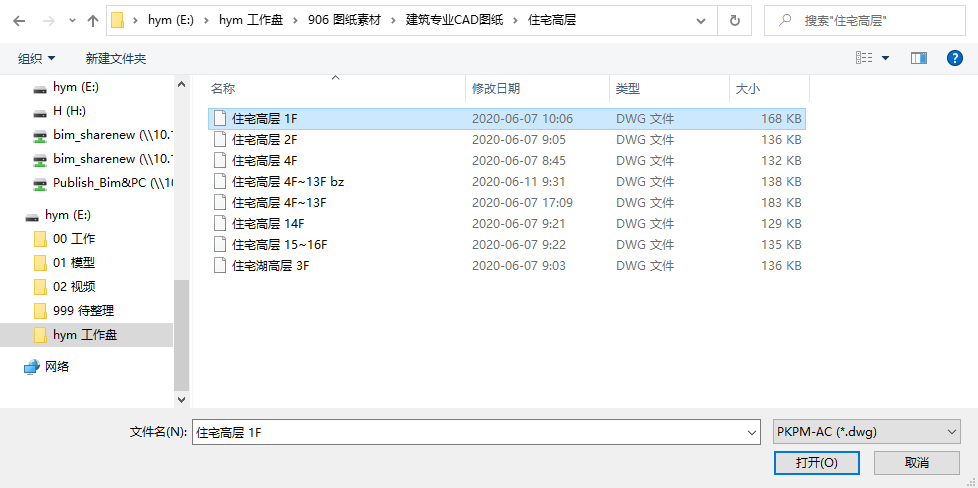Click 建筑专业CAD图纸 breadcrumb segment
Screen dimensions: 978x488
click(x=453, y=21)
